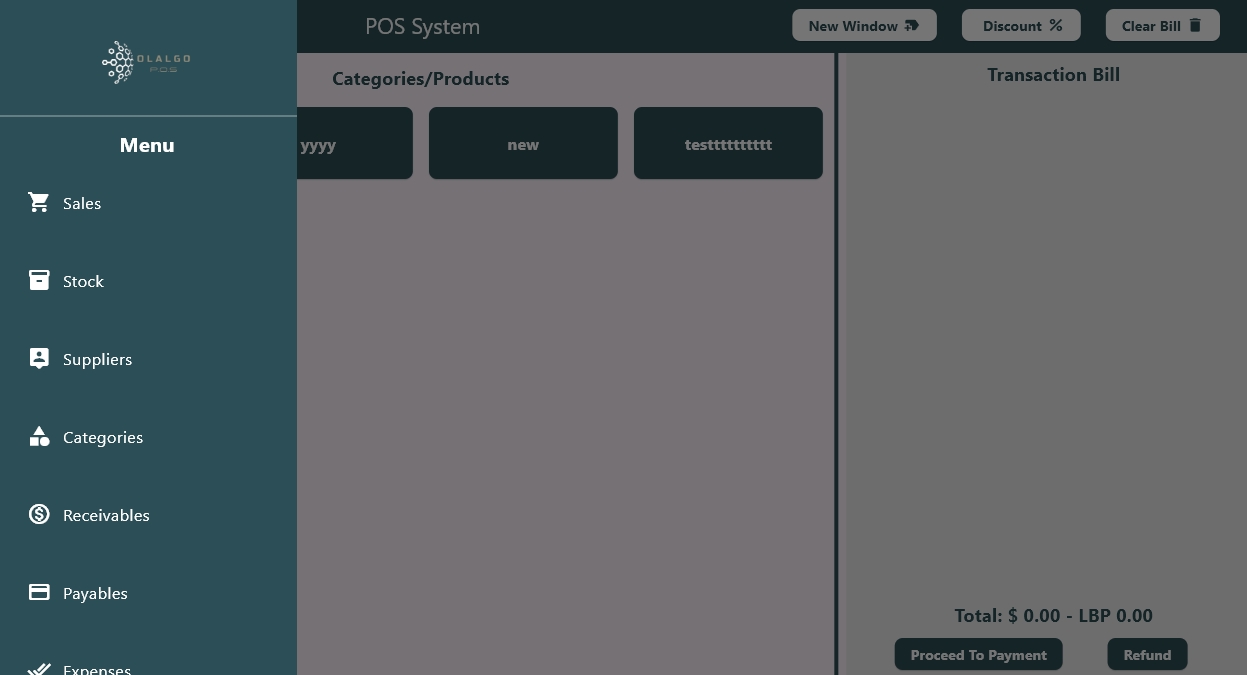Click the Expenses double-check icon
The image size is (1247, 675).
point(39,669)
